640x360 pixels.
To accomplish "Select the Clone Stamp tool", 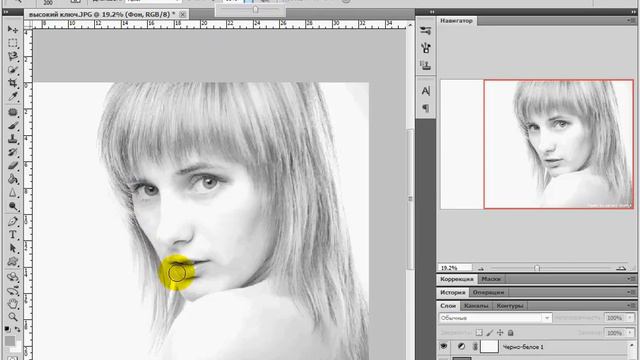I will point(13,139).
